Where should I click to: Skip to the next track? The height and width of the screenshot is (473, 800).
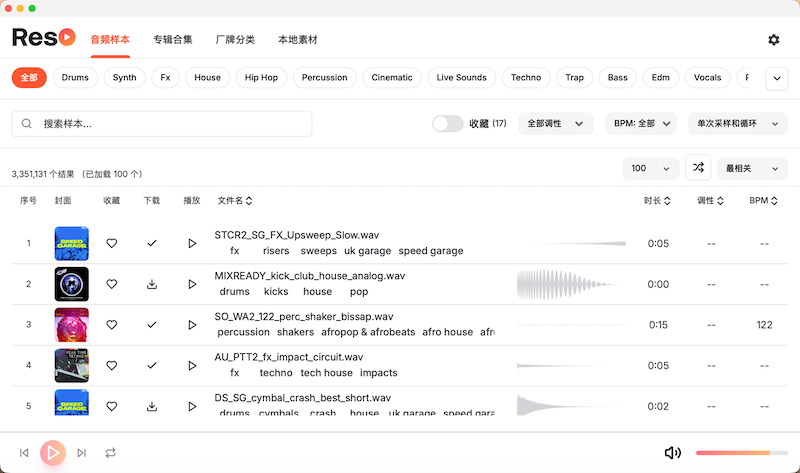[x=82, y=453]
